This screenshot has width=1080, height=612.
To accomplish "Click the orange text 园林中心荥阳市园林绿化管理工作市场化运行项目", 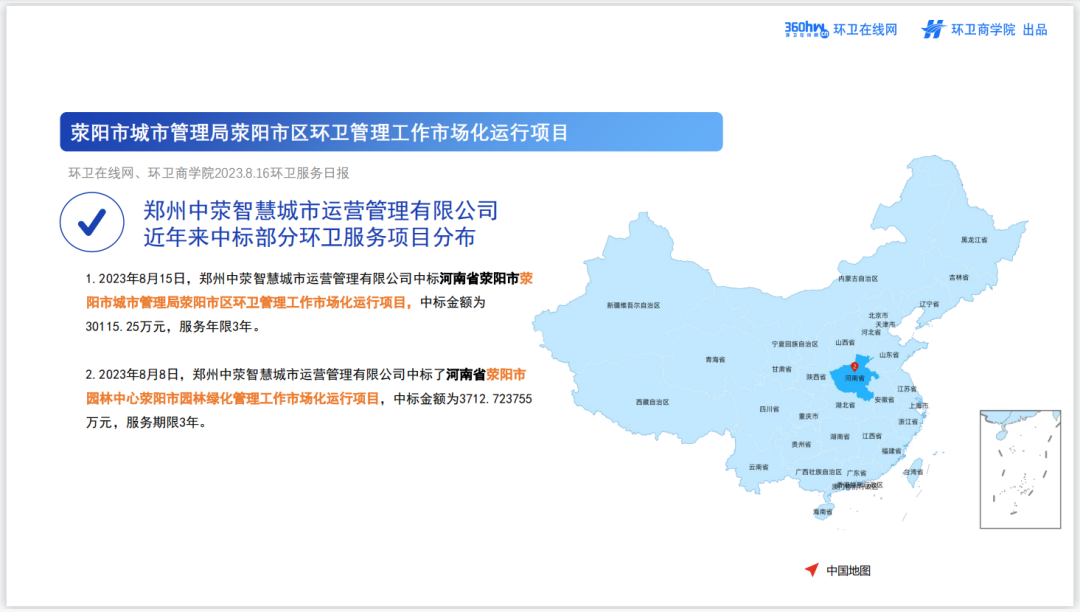I will tap(233, 399).
